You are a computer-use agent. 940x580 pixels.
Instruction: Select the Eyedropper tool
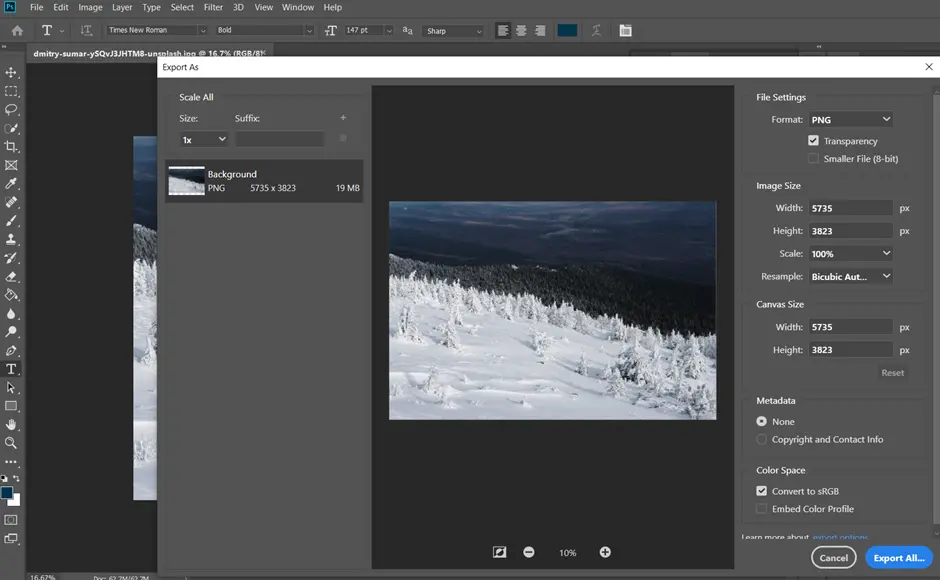pyautogui.click(x=13, y=184)
